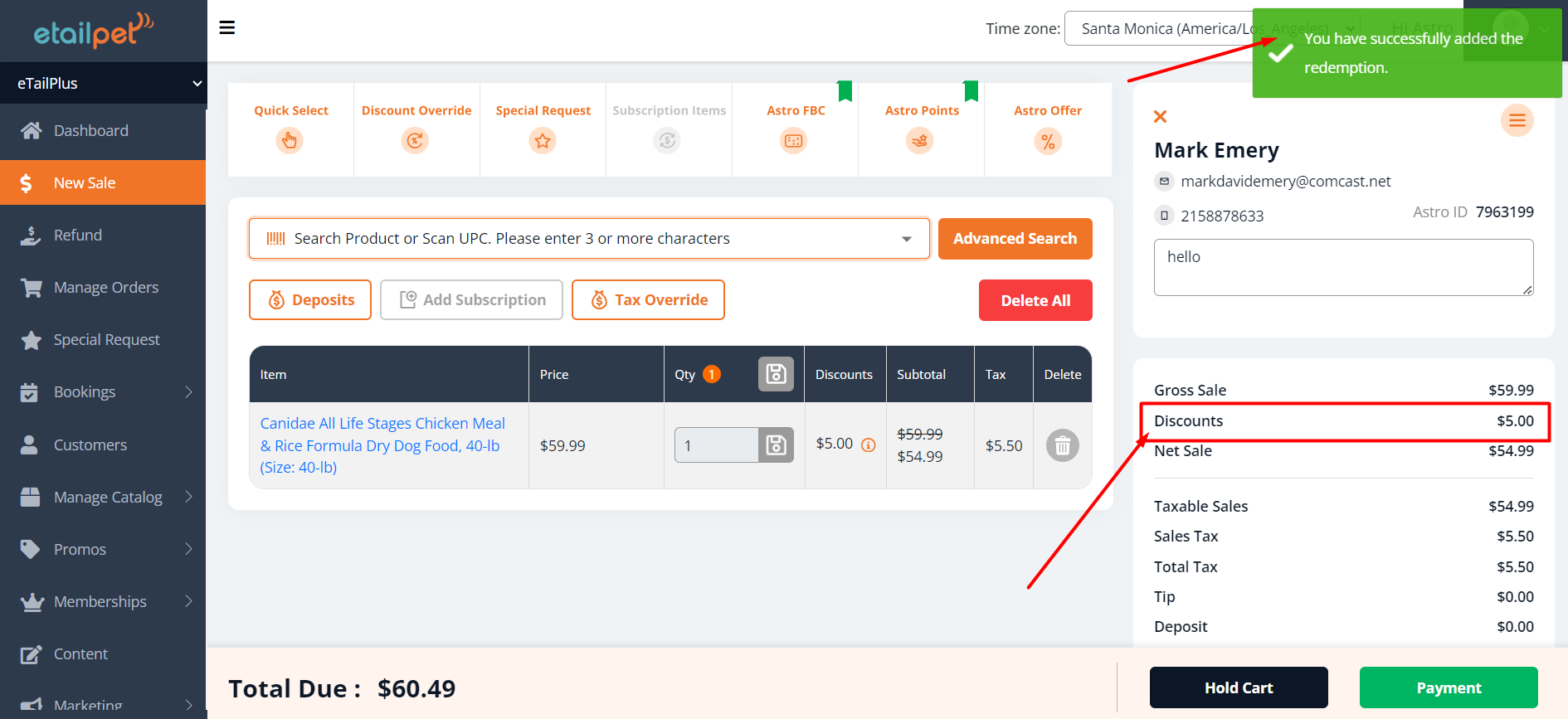Click the Quick Select hand icon
Screen dimensions: 1568x719
(x=290, y=141)
